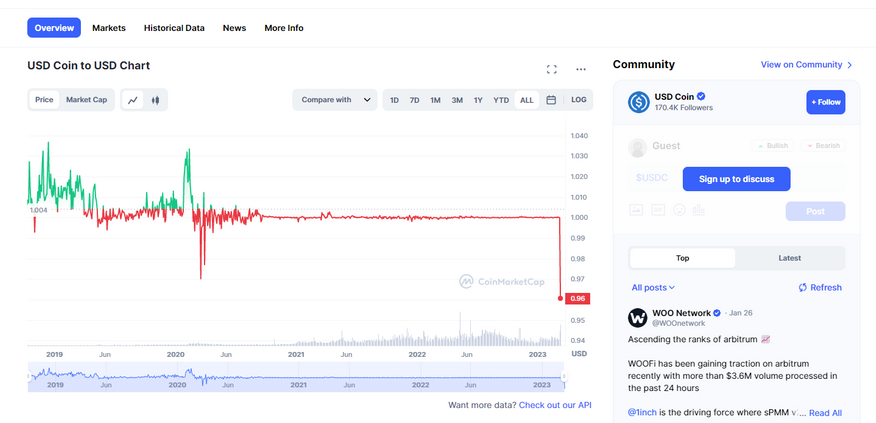Click the USD Coin logo avatar
The height and width of the screenshot is (423, 876).
point(639,102)
